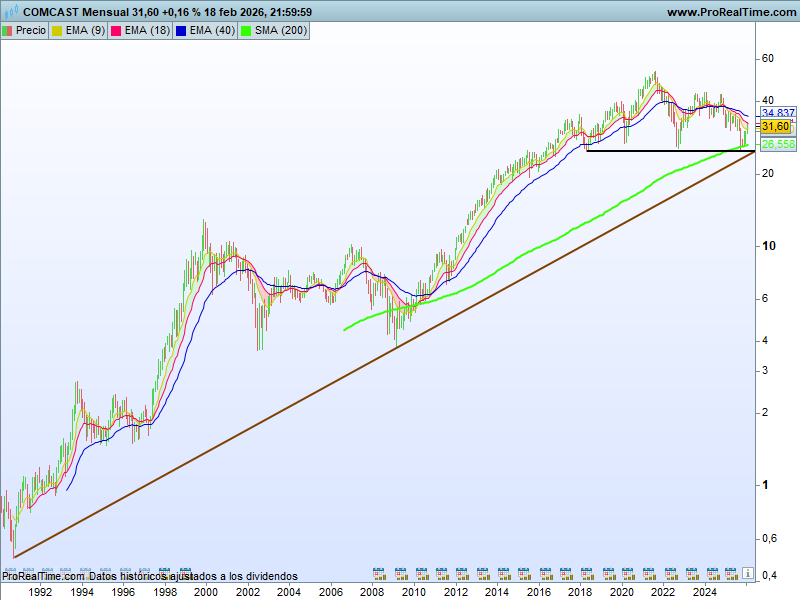Click the green SMA (200) color swatch
Screen dimensions: 800x600
coord(246,31)
